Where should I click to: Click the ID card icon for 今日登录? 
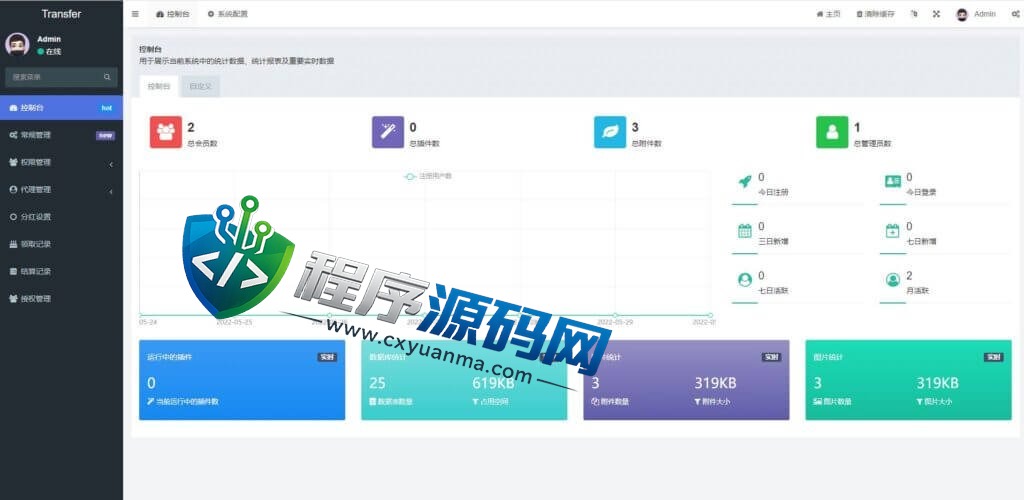point(893,181)
